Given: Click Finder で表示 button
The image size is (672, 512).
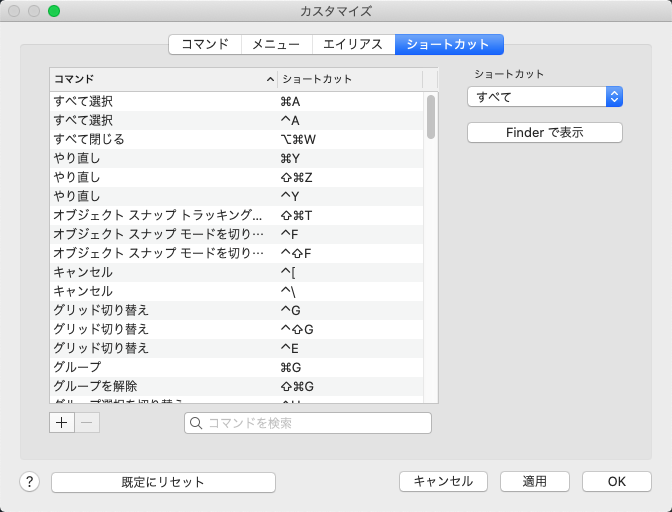Looking at the screenshot, I should [545, 132].
